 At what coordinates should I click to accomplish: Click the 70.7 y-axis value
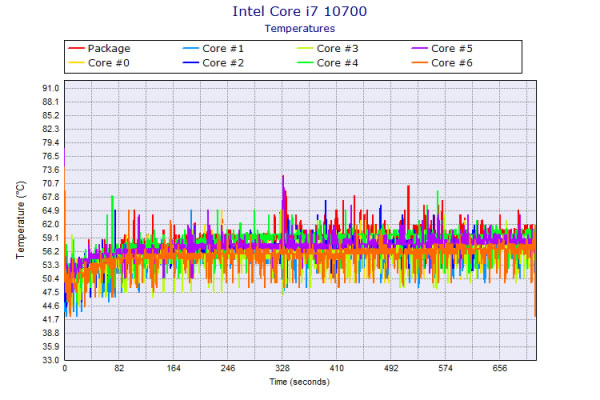[51, 183]
